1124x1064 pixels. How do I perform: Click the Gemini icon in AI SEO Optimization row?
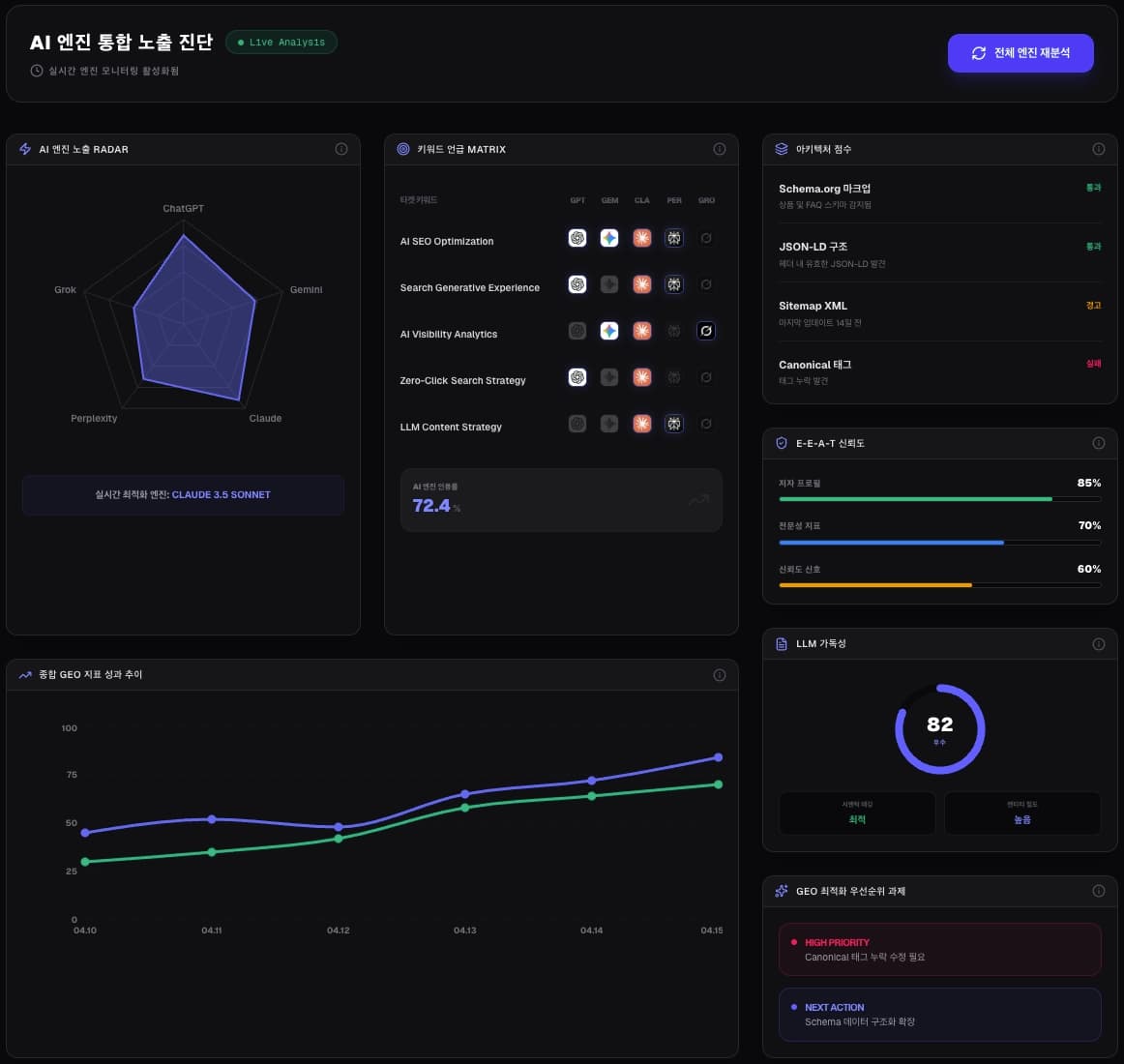point(609,238)
